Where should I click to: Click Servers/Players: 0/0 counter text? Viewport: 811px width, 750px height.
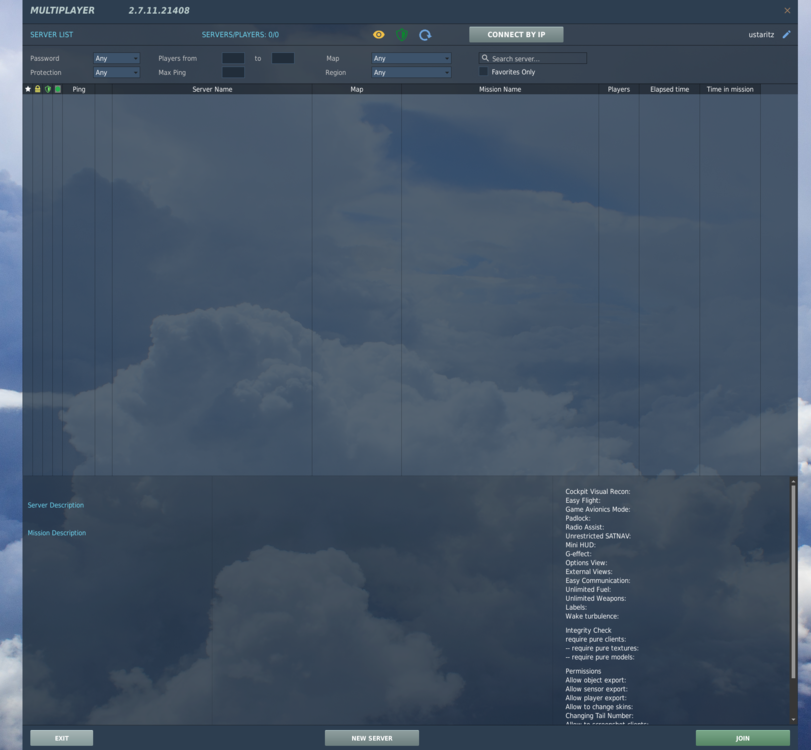[x=240, y=35]
